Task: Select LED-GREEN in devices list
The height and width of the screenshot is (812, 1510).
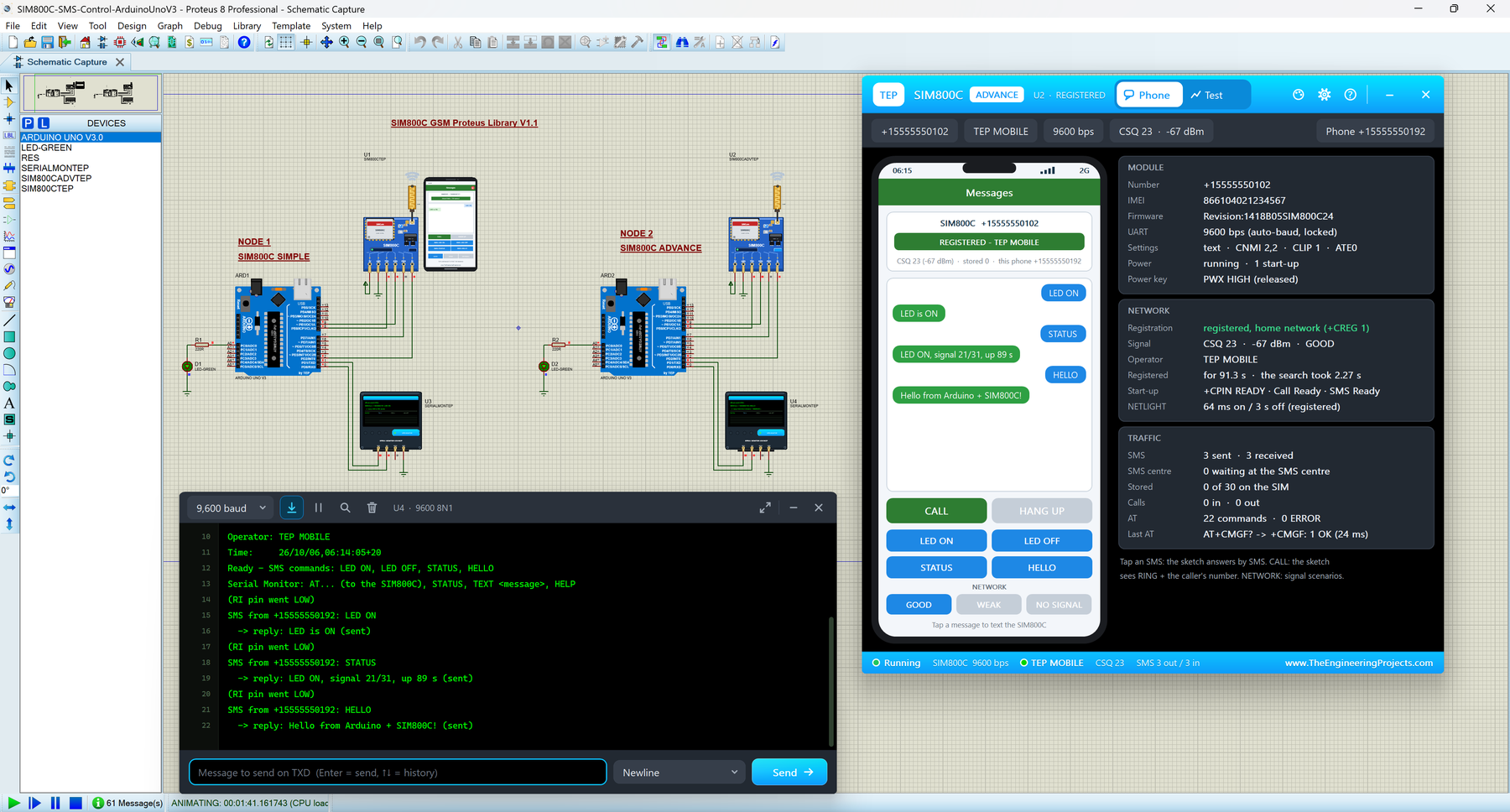Action: (46, 148)
